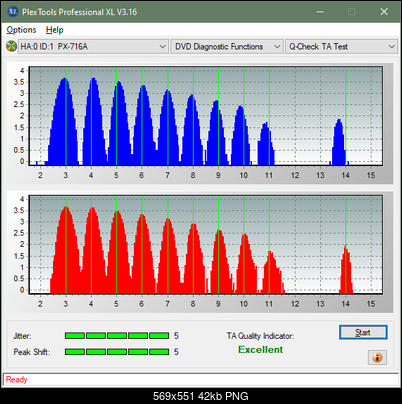Expand the DVD Diagnostic Functions dropdown
Image resolution: width=402 pixels, height=404 pixels.
point(227,46)
